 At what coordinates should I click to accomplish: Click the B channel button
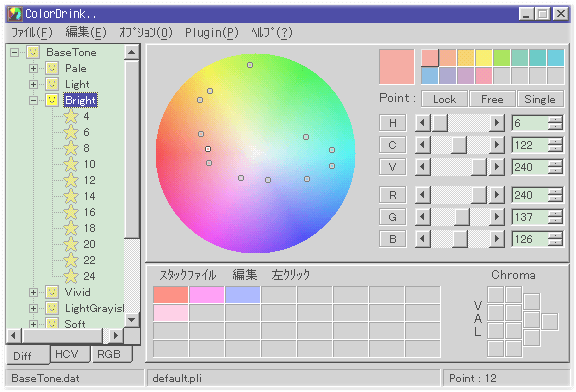click(393, 239)
